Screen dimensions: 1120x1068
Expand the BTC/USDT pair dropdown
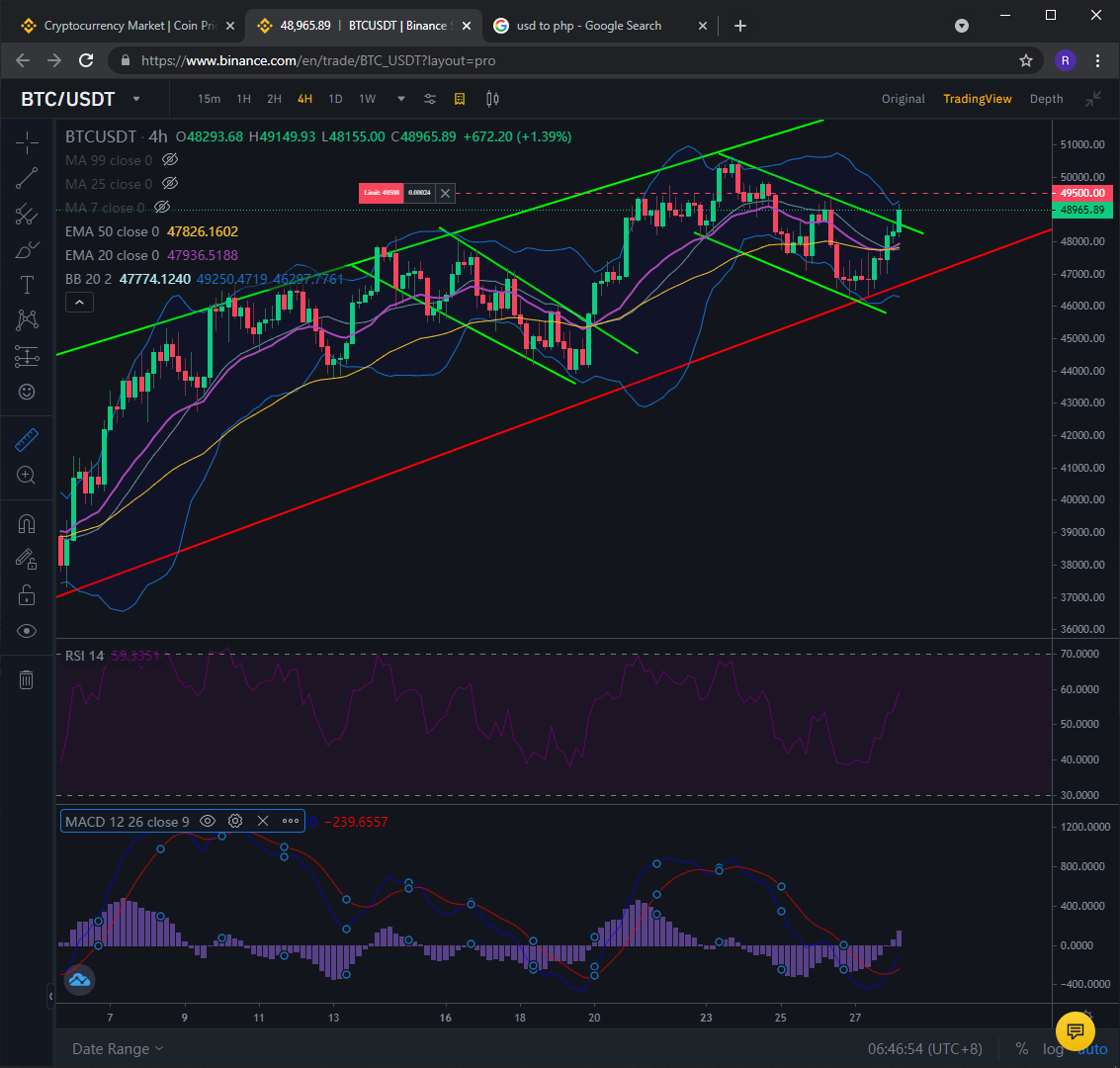tap(136, 99)
